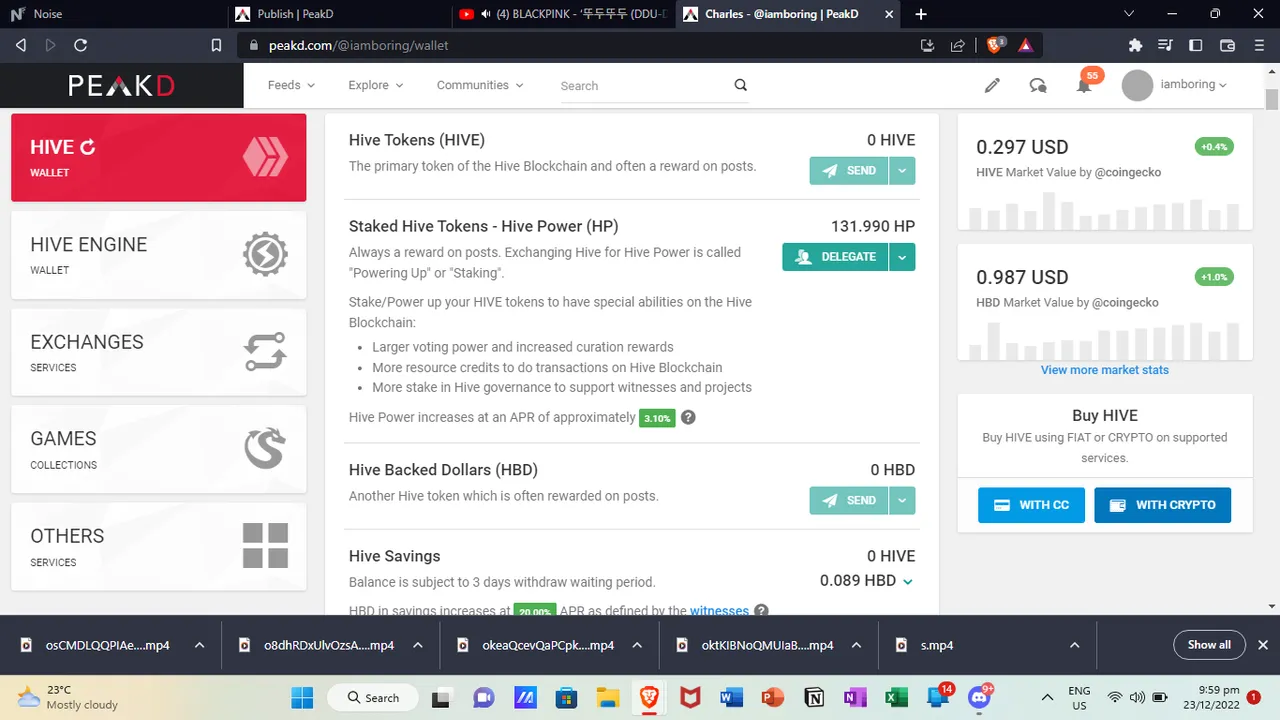Screen dimensions: 1280x720
Task: Expand the HIVE Send dropdown arrow
Action: [x=902, y=171]
